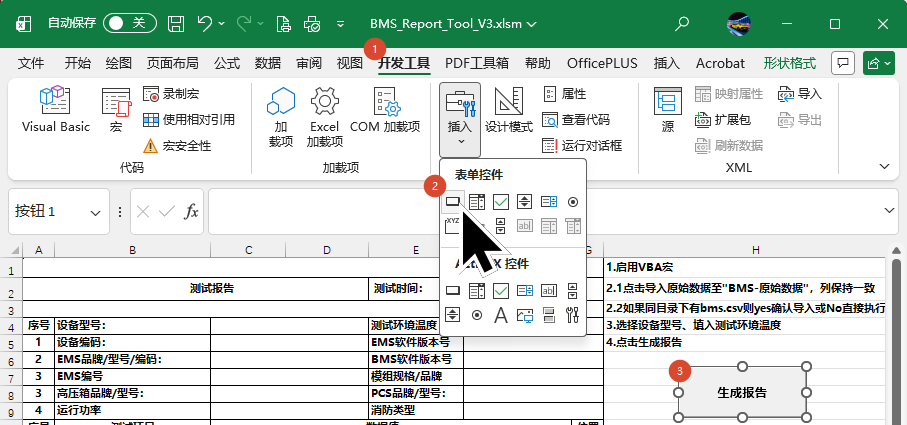
Task: Click the 生成报告 button
Action: (x=742, y=392)
